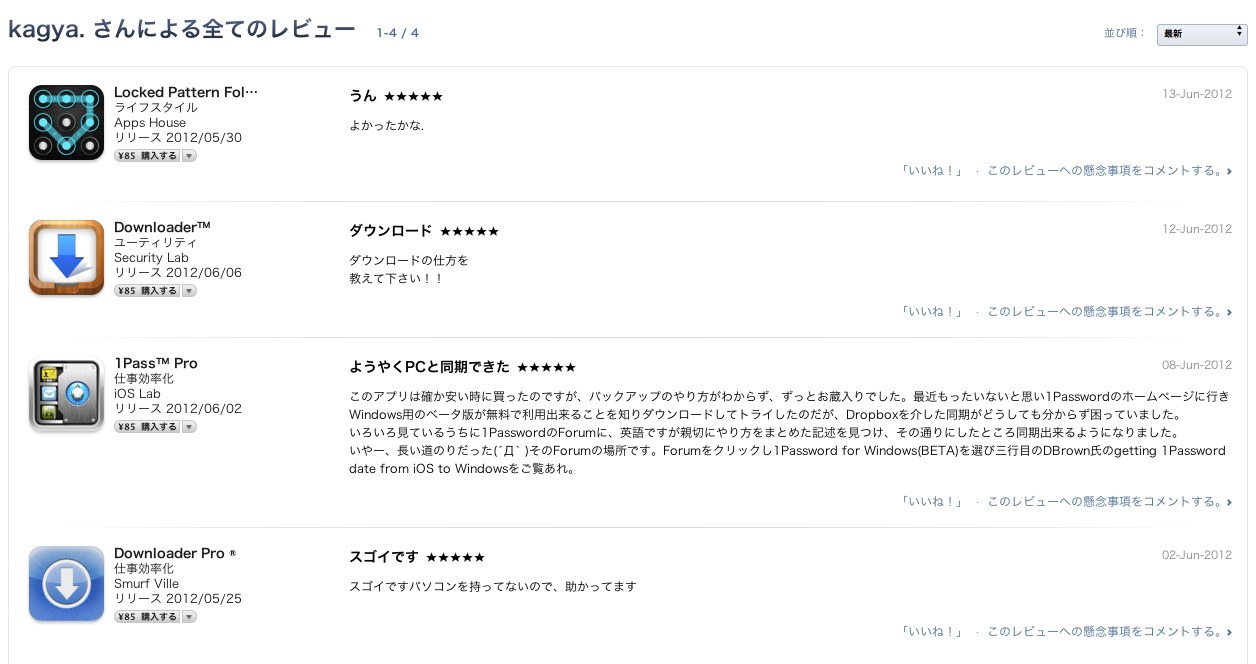This screenshot has height=664, width=1256.
Task: Buy Downloader™ with the ¥85 button
Action: (x=147, y=291)
